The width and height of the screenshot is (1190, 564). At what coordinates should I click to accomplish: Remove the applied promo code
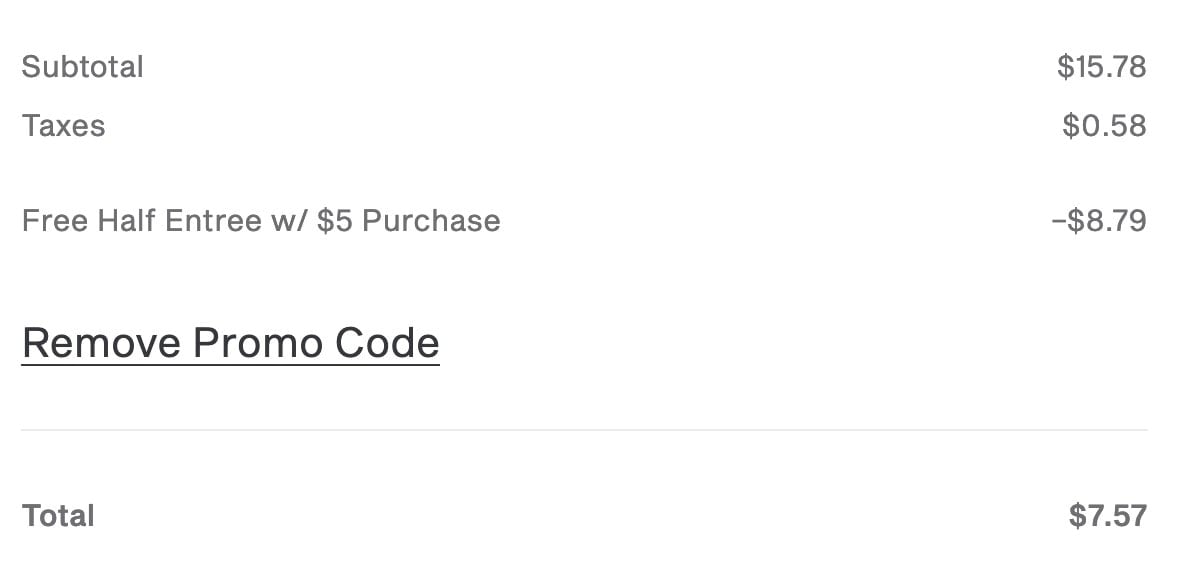click(230, 343)
